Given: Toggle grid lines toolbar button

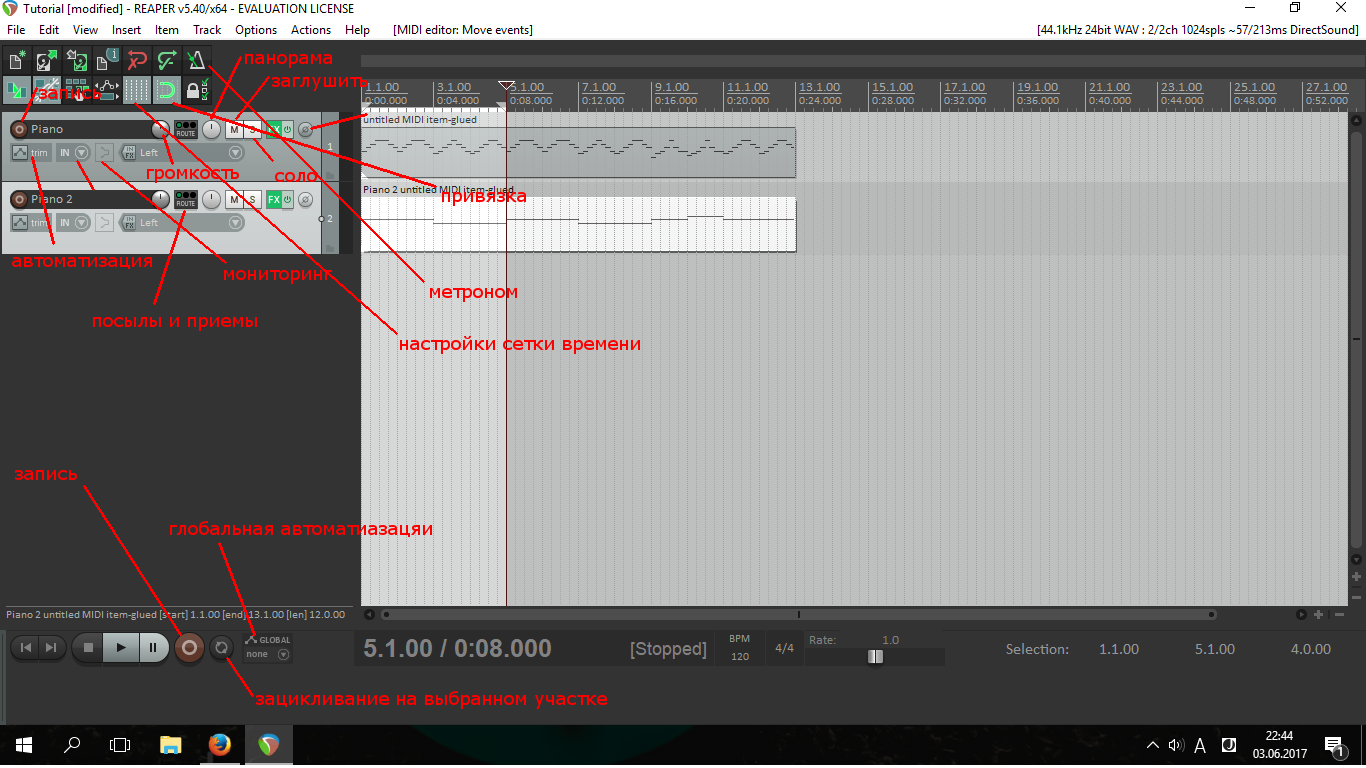Looking at the screenshot, I should click(137, 90).
